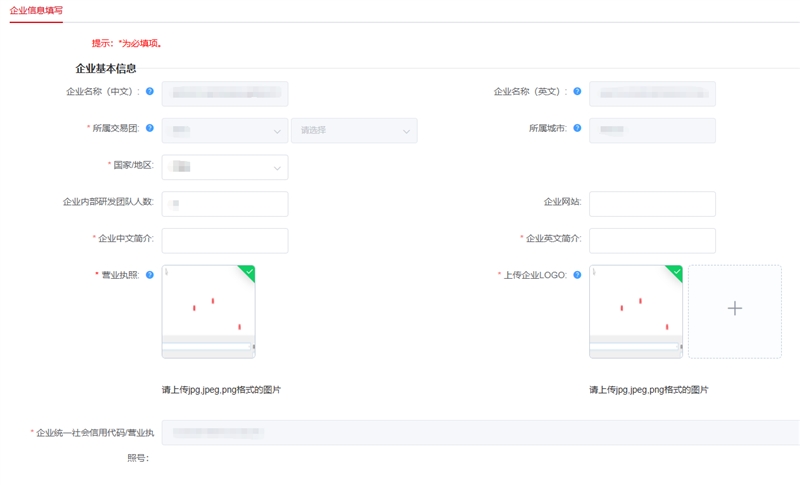Viewport: 800px width, 485px height.
Task: Click the 企业网站 input field
Action: point(653,204)
